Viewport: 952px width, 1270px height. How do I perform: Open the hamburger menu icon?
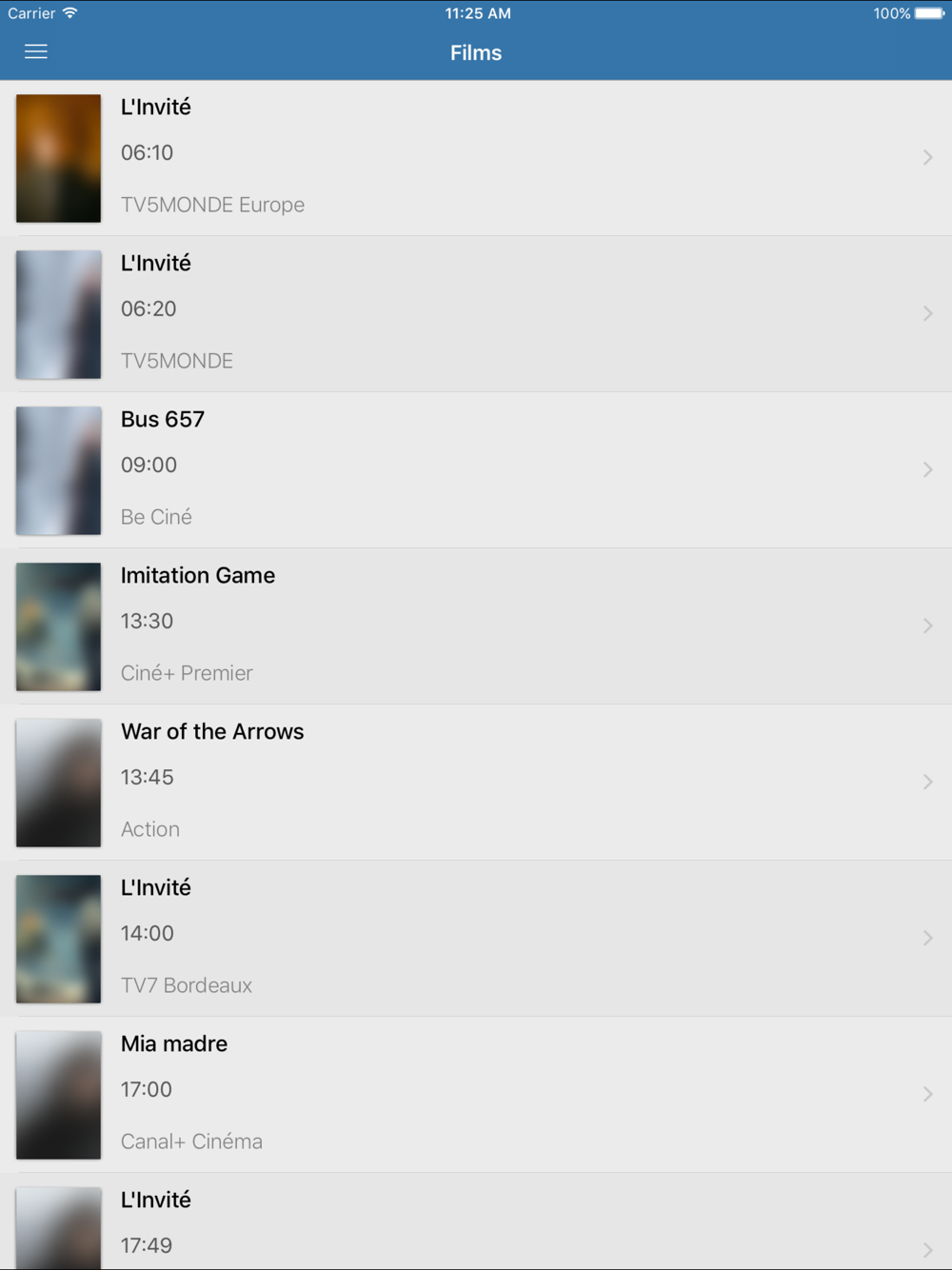tap(36, 51)
